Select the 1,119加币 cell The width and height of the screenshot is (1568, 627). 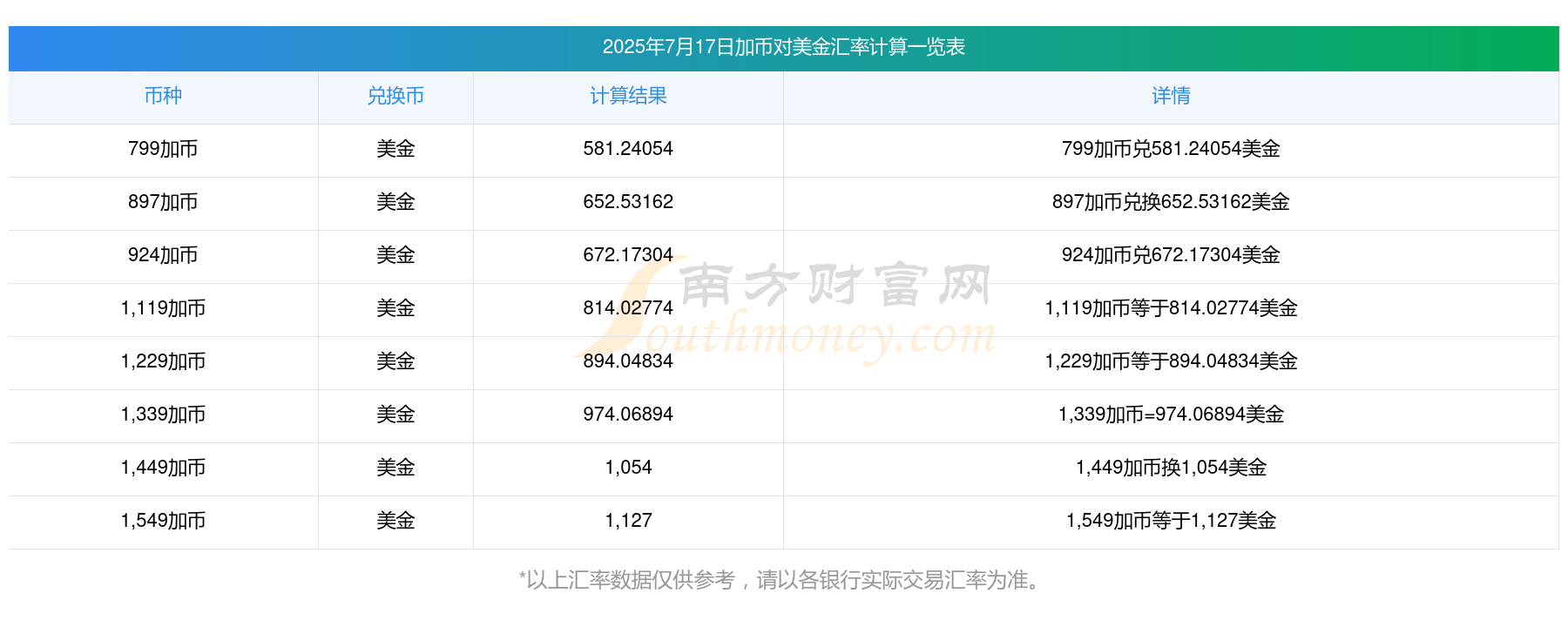(x=163, y=308)
